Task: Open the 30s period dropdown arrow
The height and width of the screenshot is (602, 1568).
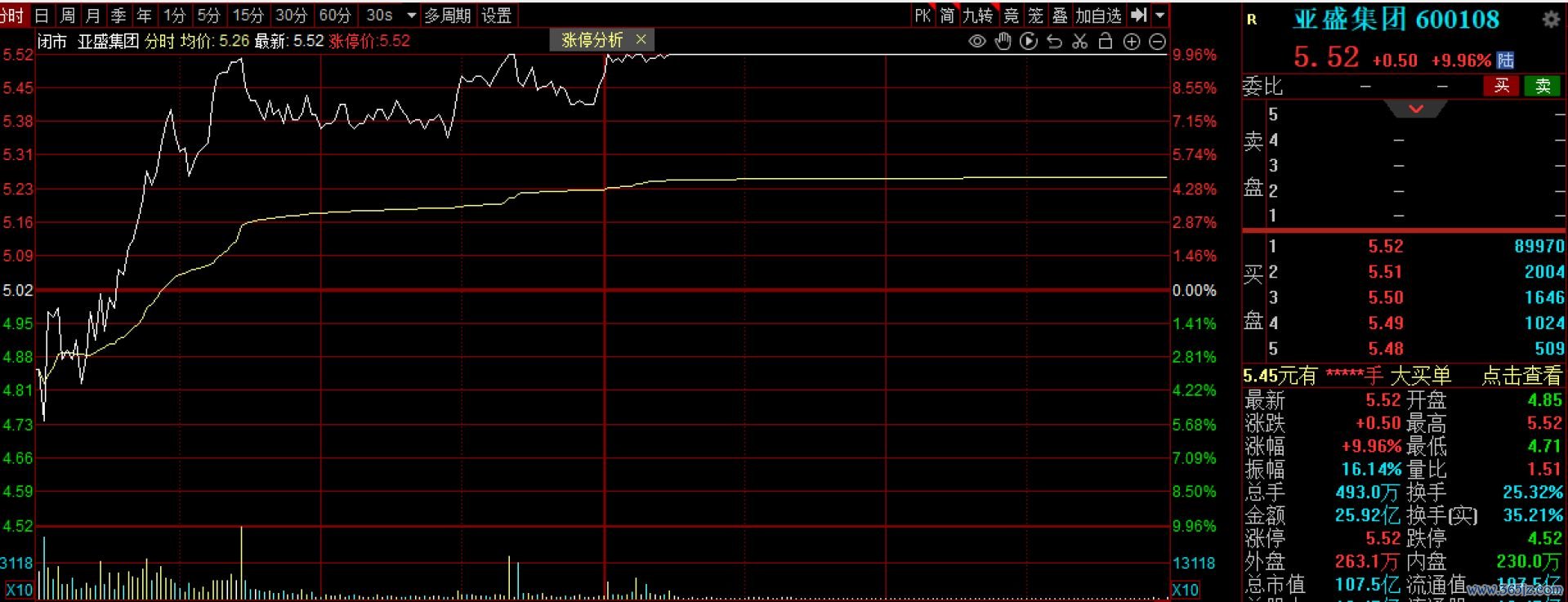Action: pos(411,15)
